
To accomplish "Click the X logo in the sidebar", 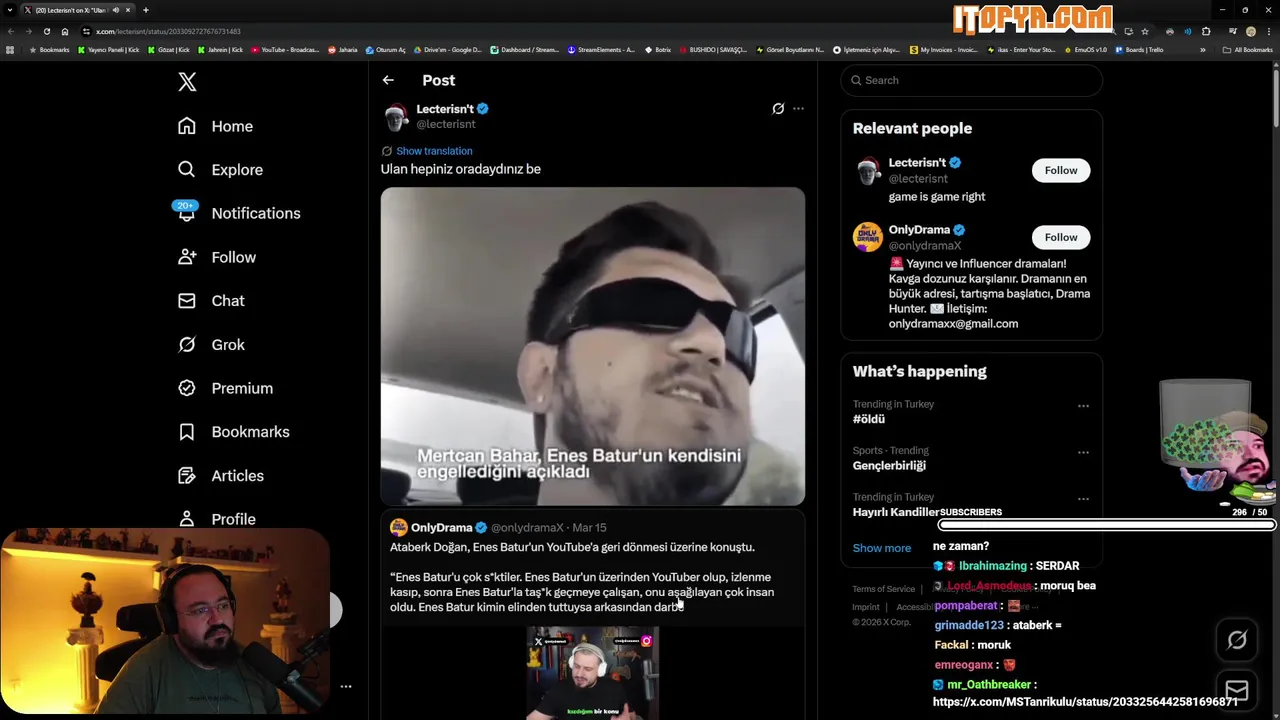I will (187, 82).
